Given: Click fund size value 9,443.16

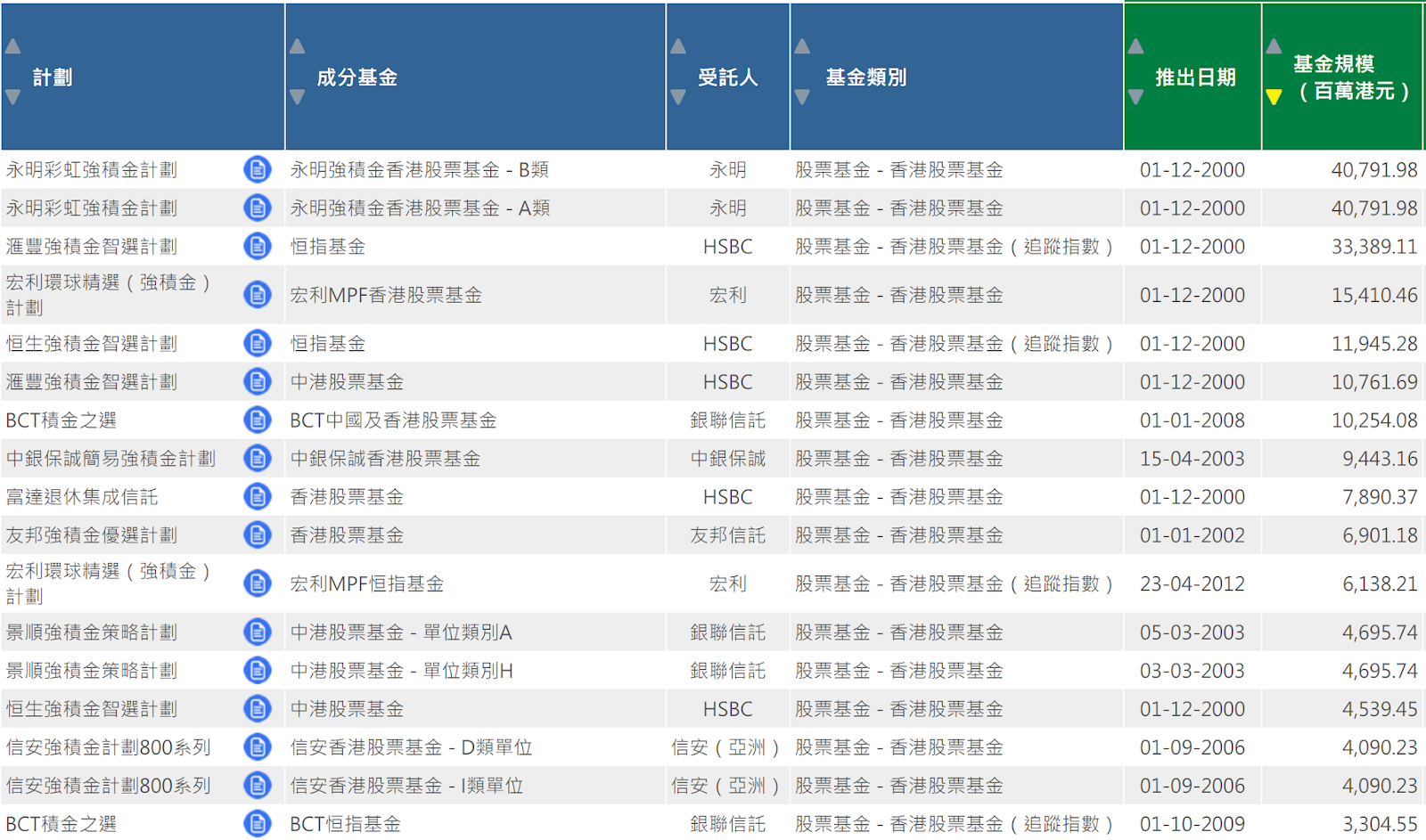Looking at the screenshot, I should (1380, 458).
